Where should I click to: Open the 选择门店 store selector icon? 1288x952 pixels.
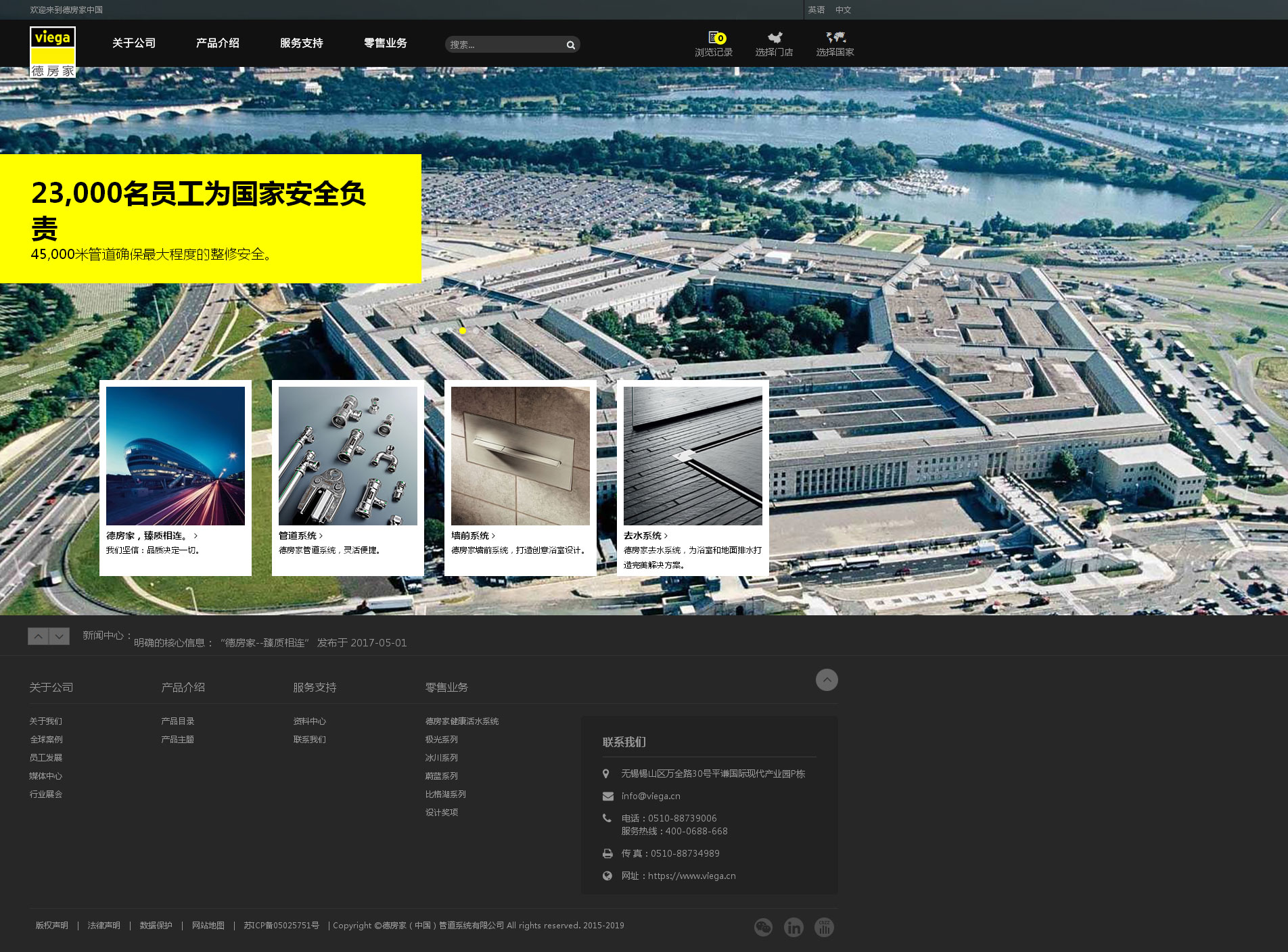774,44
